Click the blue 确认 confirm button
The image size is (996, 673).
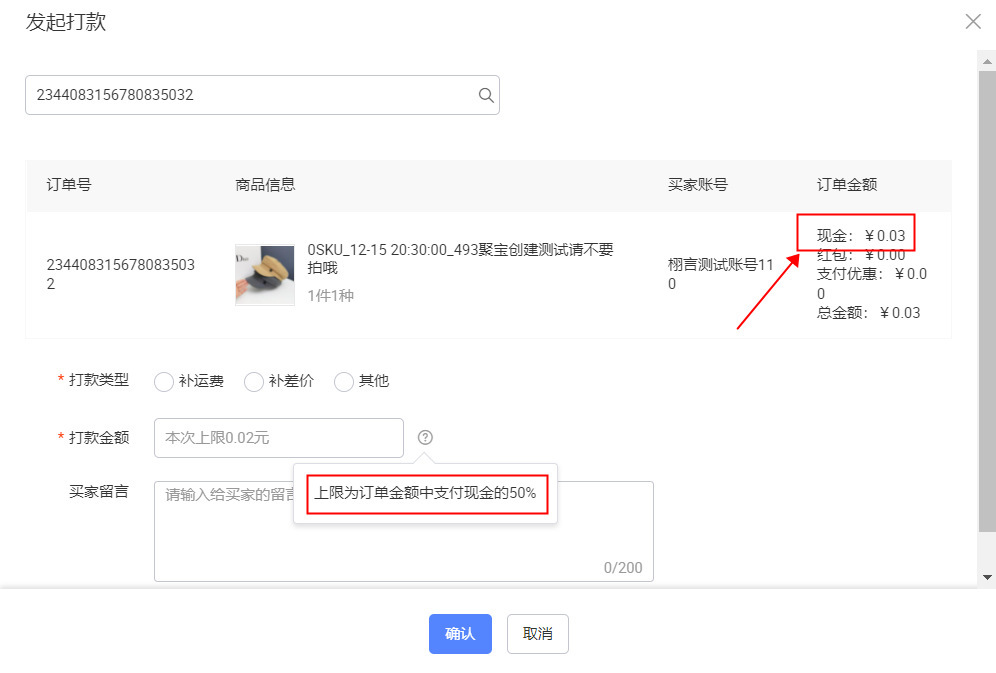[460, 633]
